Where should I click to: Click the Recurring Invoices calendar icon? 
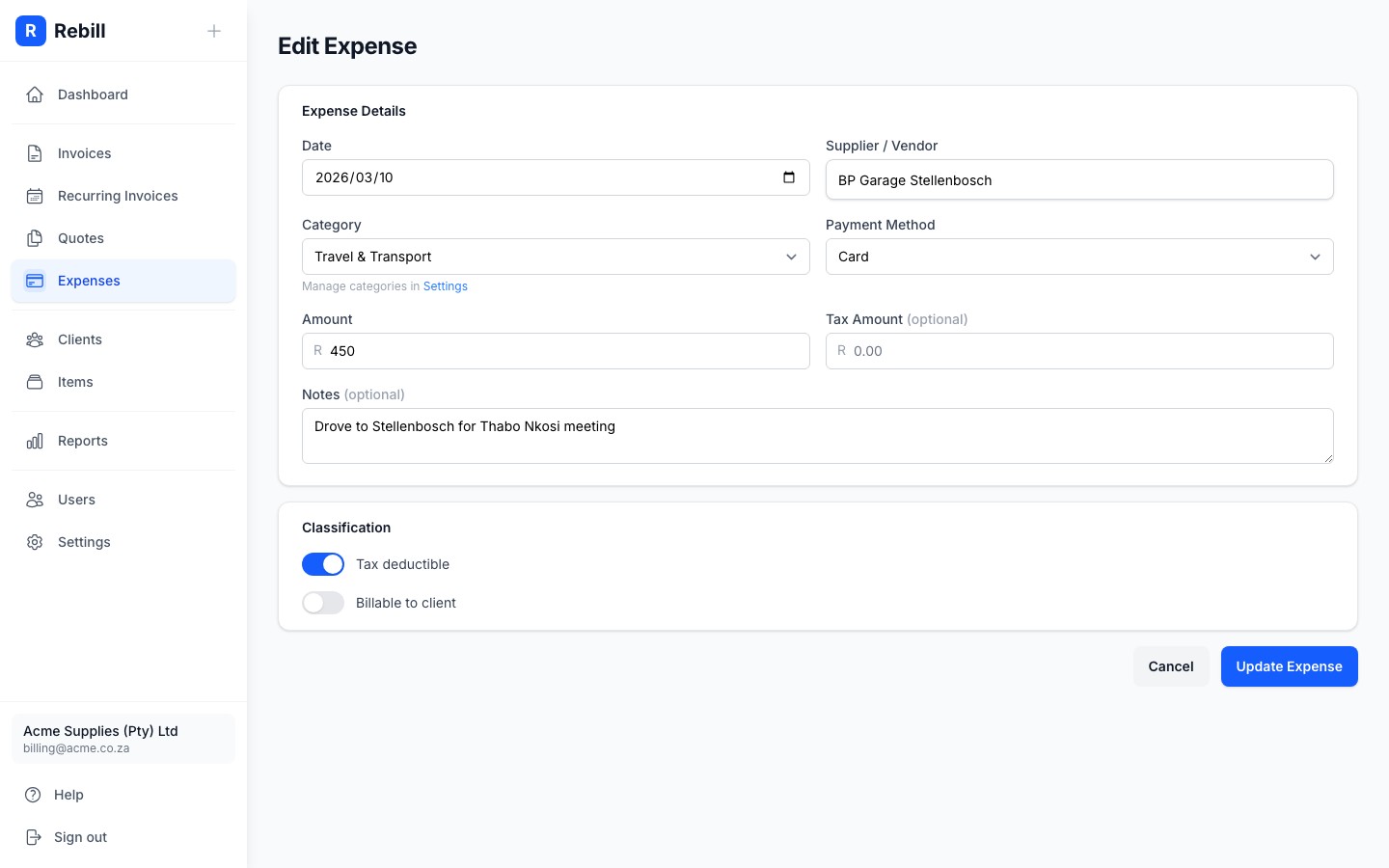(x=35, y=196)
